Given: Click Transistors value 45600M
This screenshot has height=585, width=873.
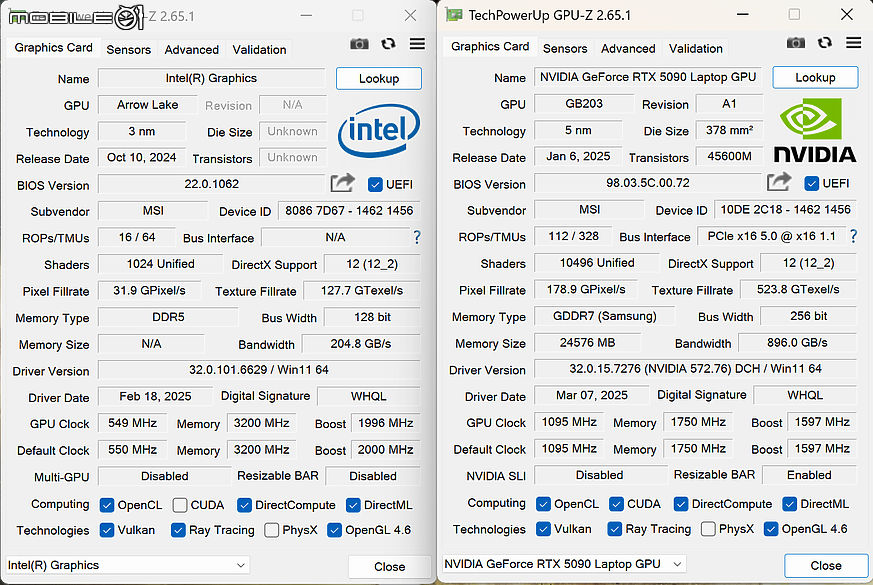Looking at the screenshot, I should 729,157.
